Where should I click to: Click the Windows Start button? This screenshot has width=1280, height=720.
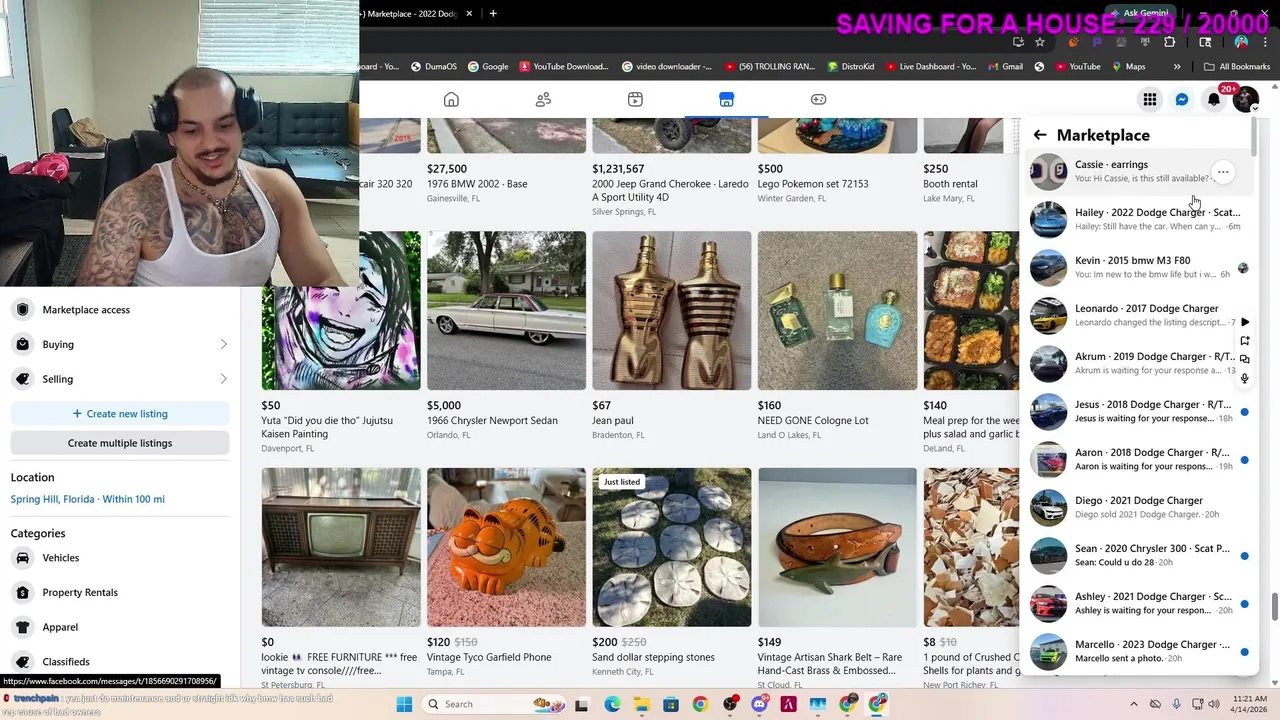pyautogui.click(x=404, y=704)
